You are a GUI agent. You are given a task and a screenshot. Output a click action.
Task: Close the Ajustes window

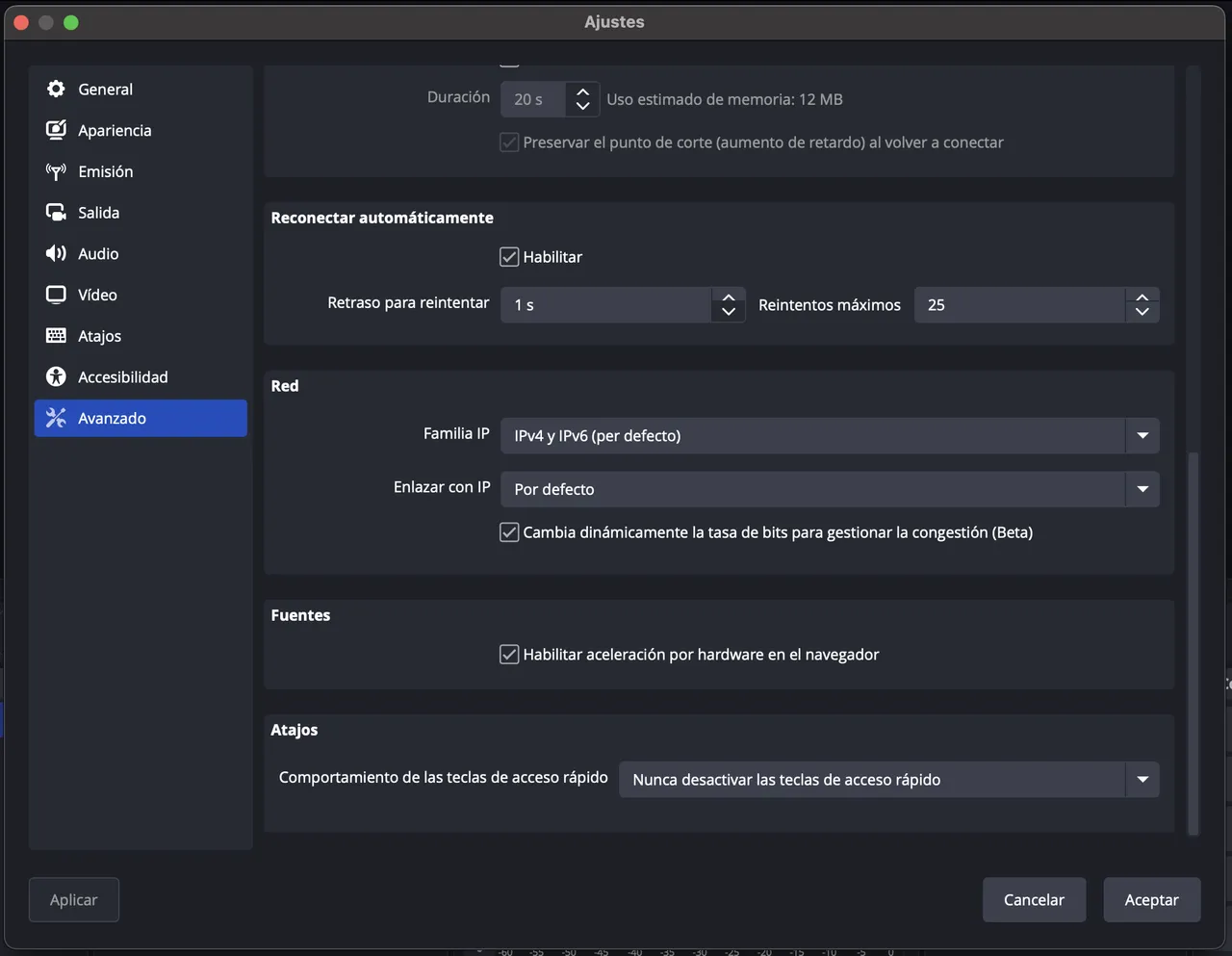tap(21, 22)
